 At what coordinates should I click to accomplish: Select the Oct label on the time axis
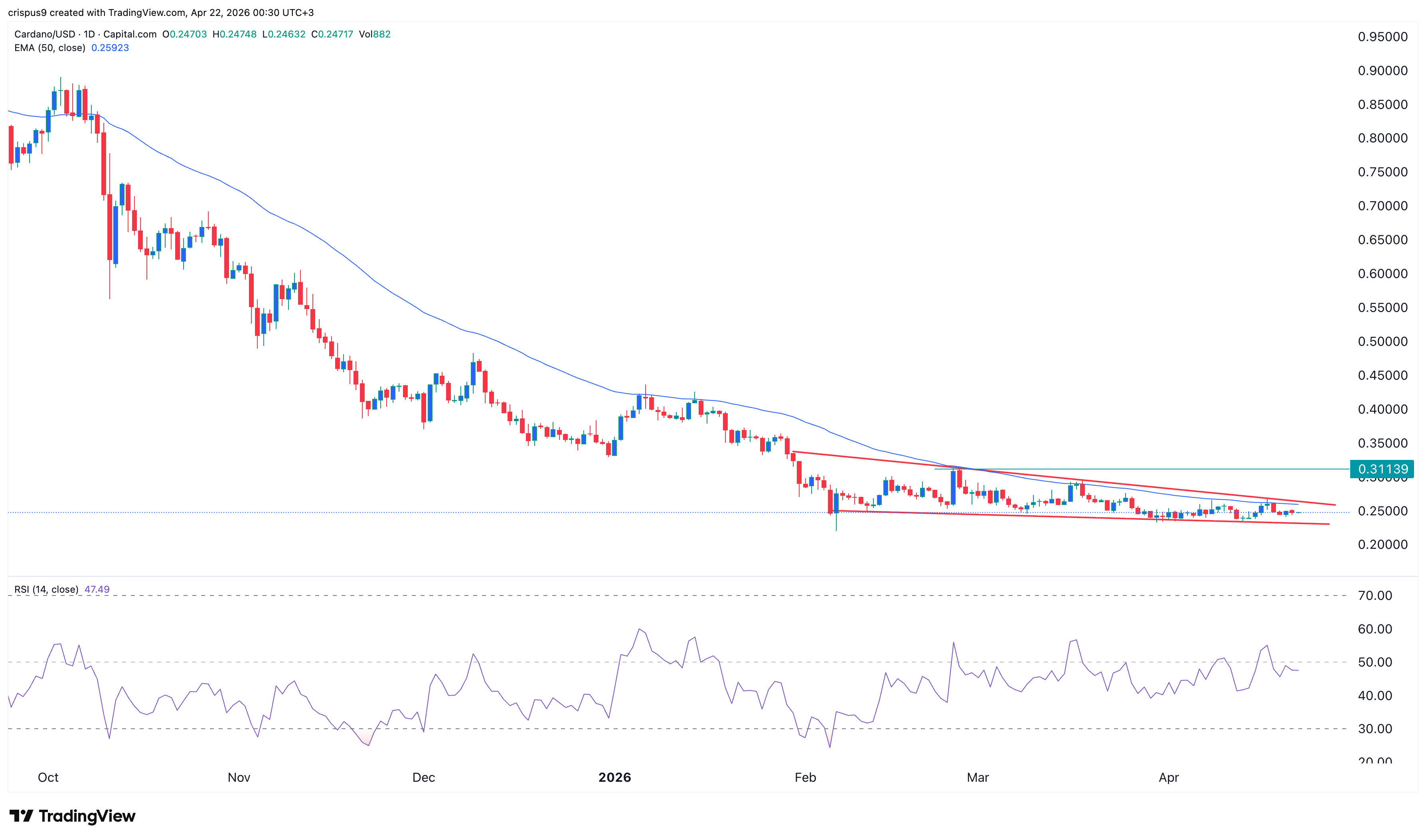point(49,777)
